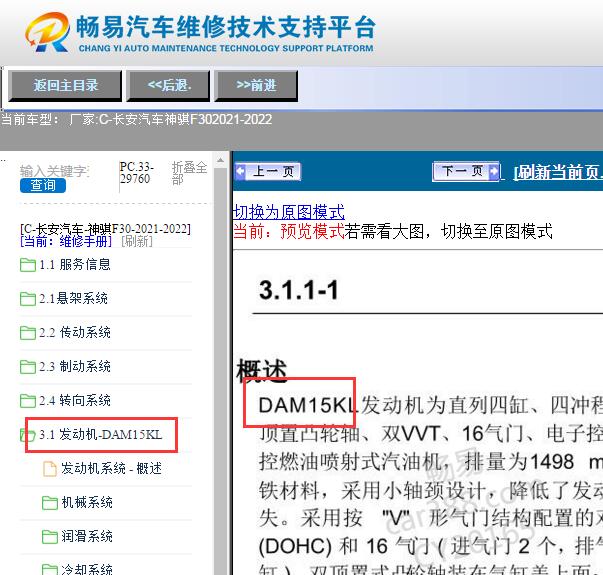Image resolution: width=603 pixels, height=575 pixels.
Task: Click the 2.3 制动系统 folder icon
Action: [28, 367]
